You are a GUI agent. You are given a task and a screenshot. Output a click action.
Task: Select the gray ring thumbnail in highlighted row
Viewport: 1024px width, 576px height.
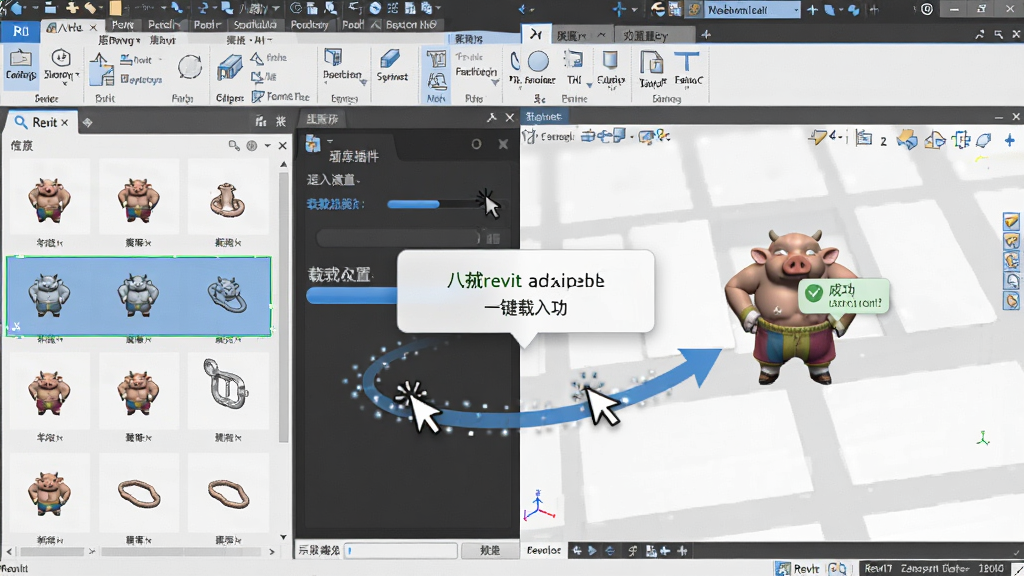tap(227, 295)
